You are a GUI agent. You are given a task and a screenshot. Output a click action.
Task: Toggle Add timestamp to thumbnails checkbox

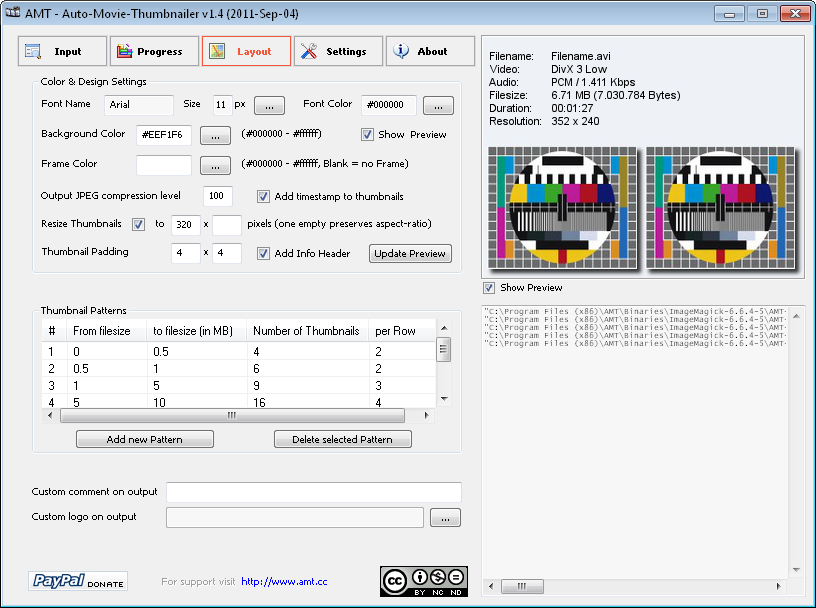(263, 196)
